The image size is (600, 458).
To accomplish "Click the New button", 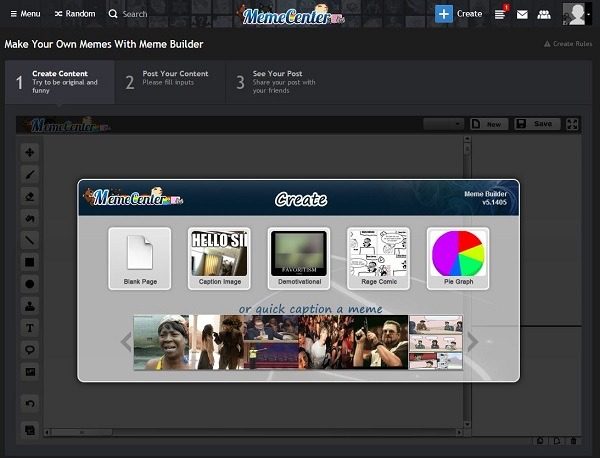I will pyautogui.click(x=489, y=124).
